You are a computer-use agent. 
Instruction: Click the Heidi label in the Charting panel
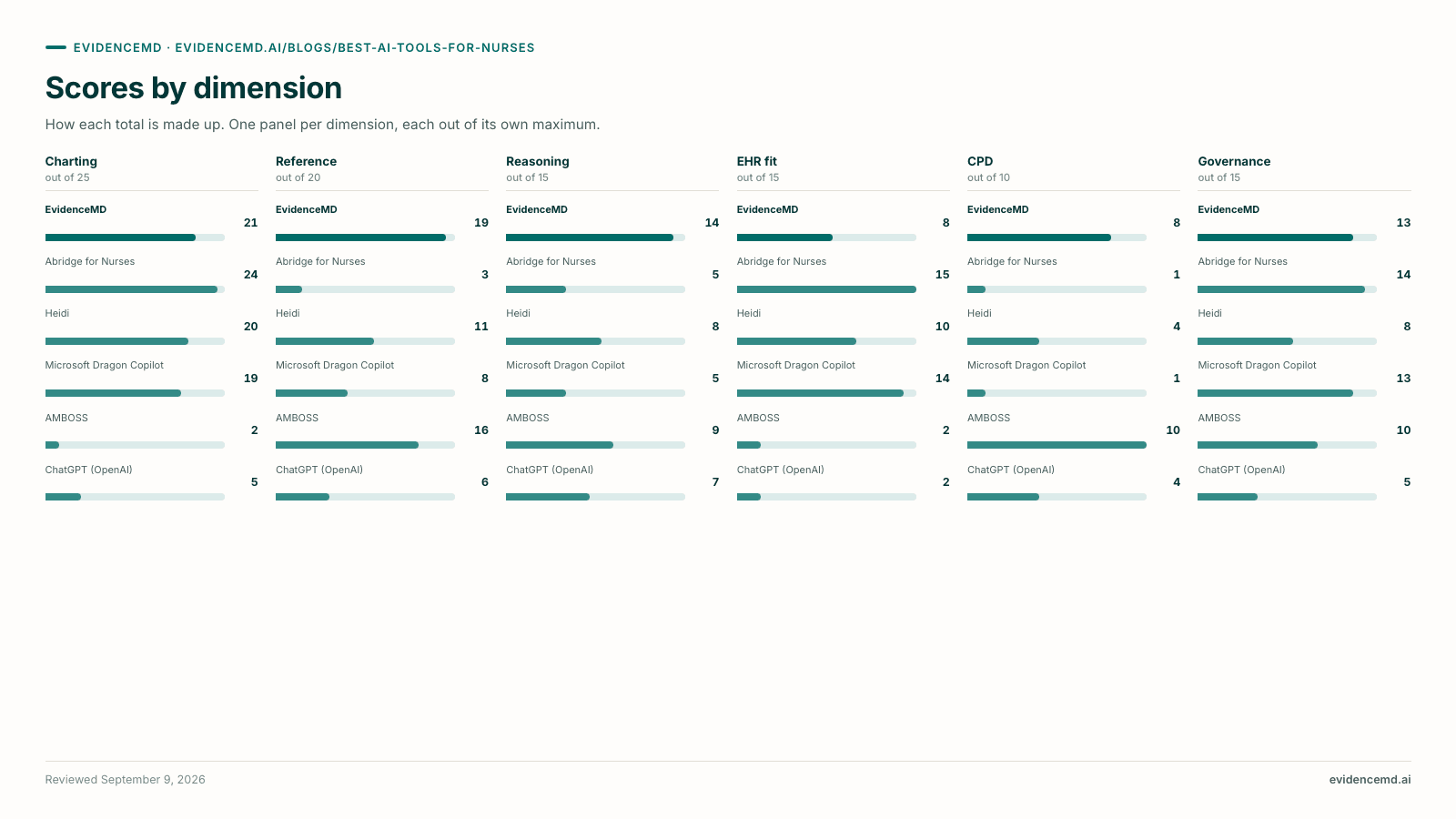57,313
